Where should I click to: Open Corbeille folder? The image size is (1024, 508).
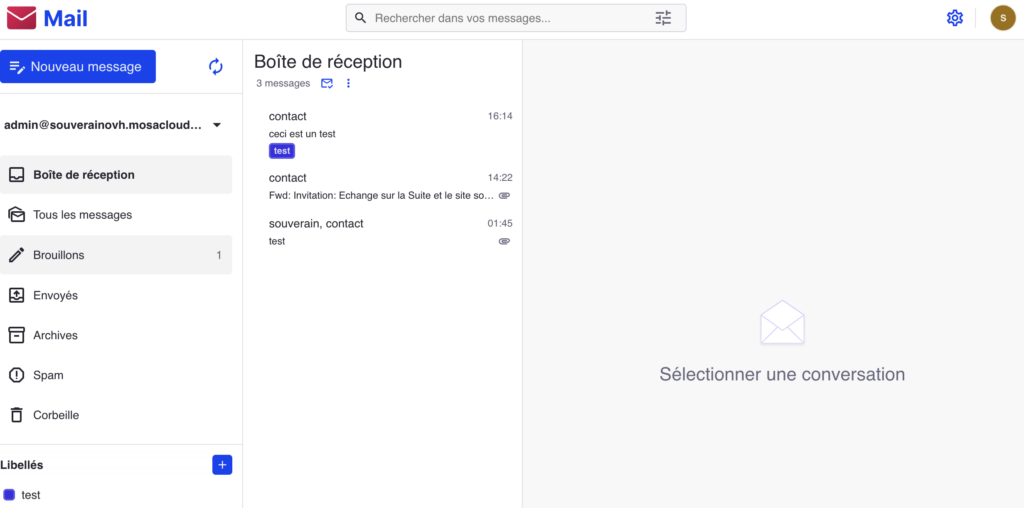tap(116, 415)
